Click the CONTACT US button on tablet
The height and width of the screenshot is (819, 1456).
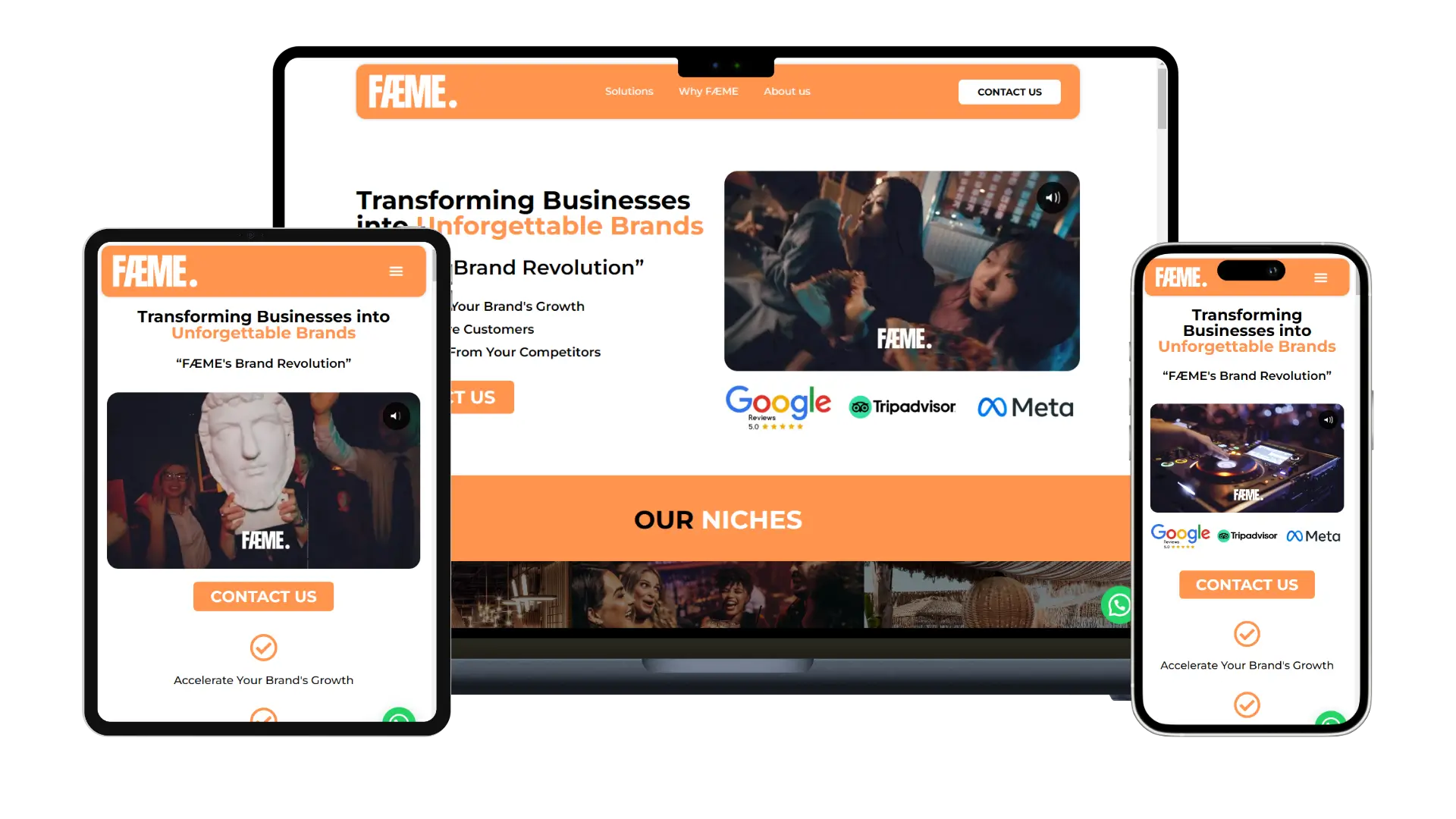point(264,596)
